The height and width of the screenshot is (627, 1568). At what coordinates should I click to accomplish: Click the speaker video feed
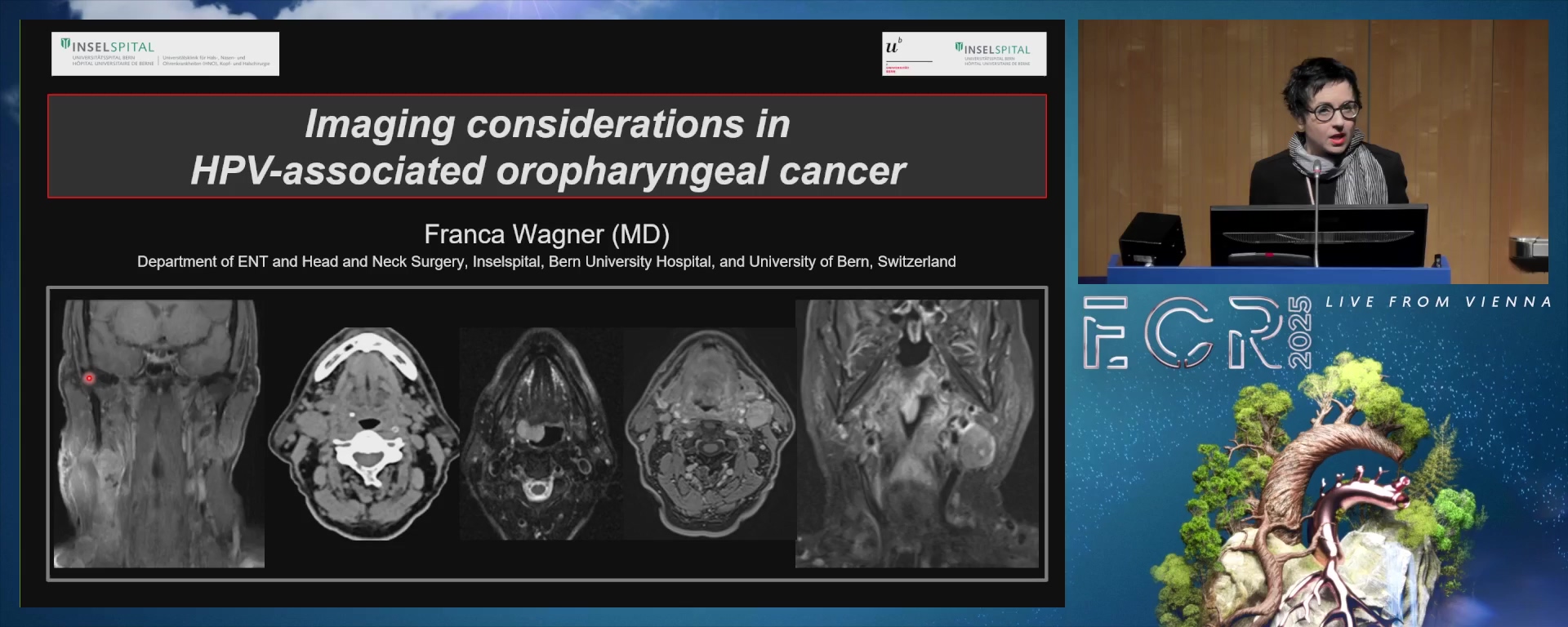(x=1313, y=152)
